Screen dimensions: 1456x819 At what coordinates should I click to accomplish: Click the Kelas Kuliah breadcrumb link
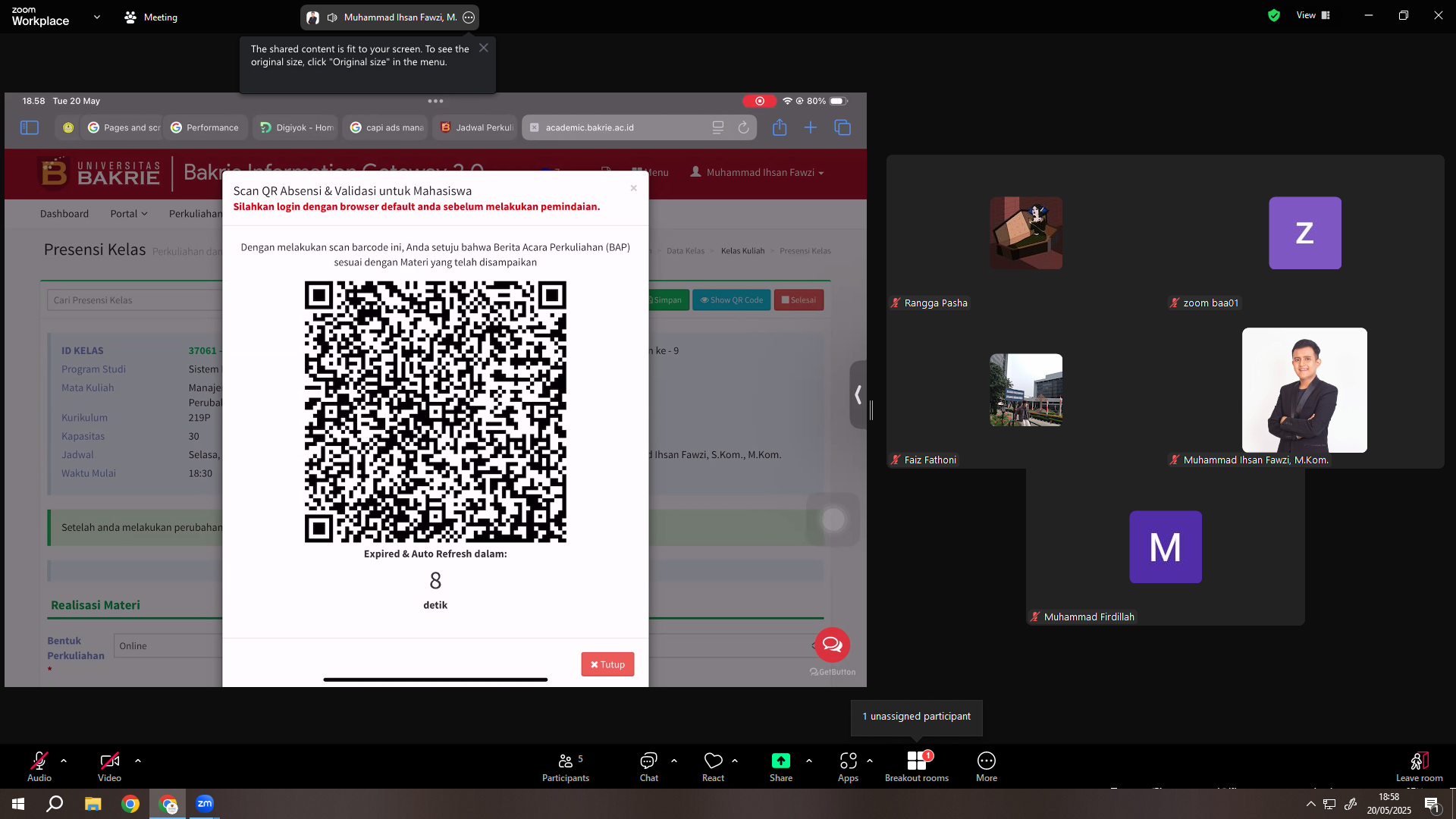point(742,251)
